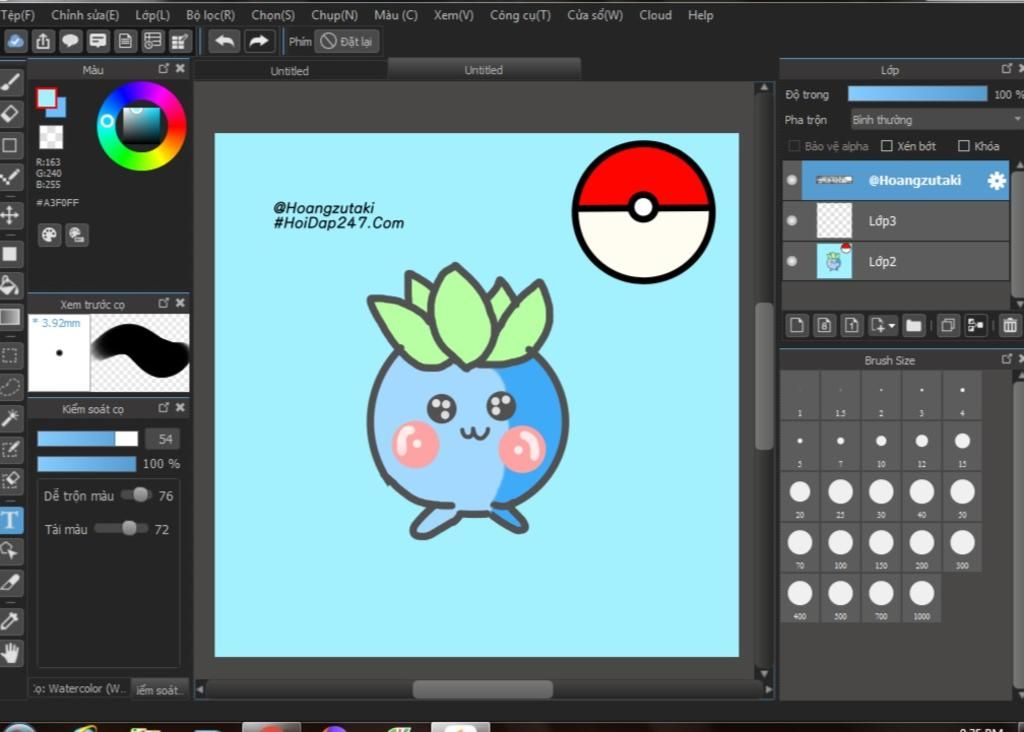The width and height of the screenshot is (1024, 732).
Task: Open the Cửa sổ(W) menu
Action: [595, 15]
